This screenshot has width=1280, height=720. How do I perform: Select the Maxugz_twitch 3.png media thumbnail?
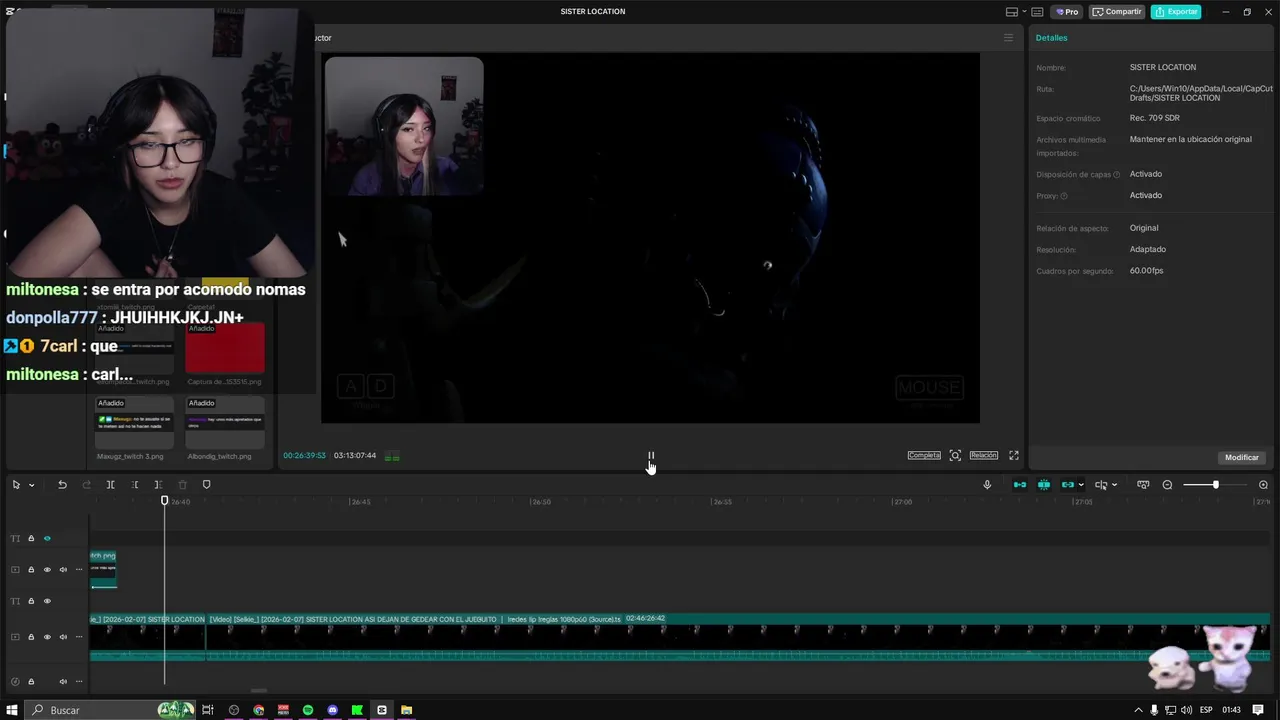(x=134, y=422)
